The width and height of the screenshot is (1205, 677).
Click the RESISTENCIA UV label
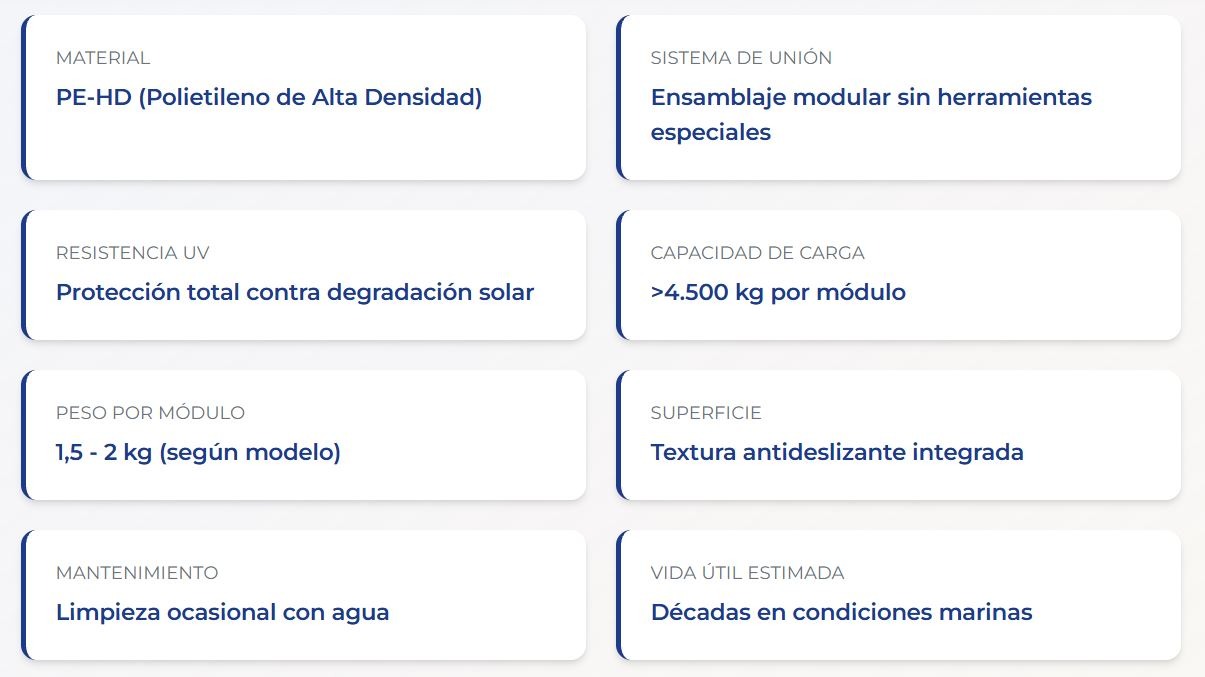(x=132, y=253)
